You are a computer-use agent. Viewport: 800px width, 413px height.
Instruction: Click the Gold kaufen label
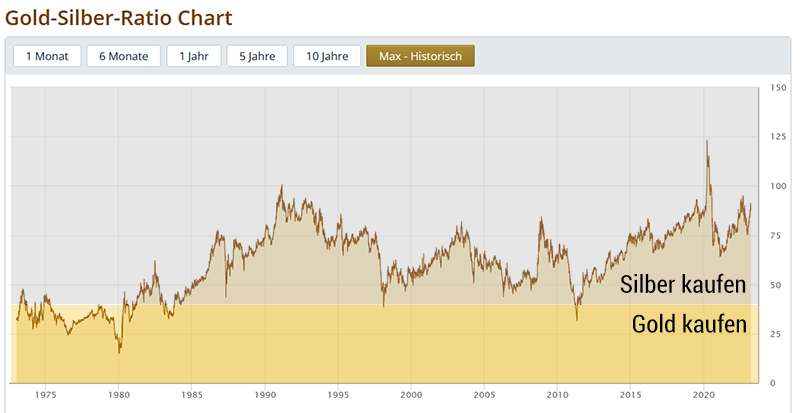(689, 324)
